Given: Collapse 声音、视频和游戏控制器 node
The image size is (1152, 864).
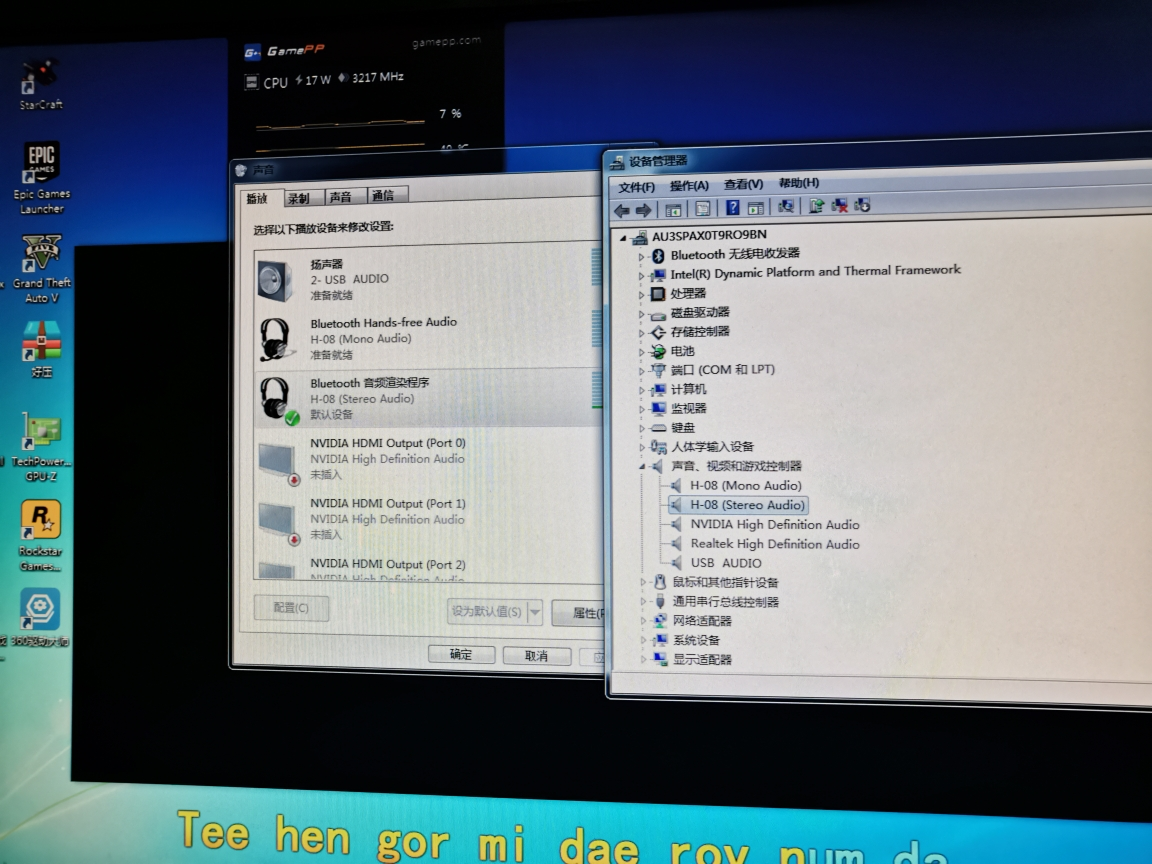Looking at the screenshot, I should [642, 467].
